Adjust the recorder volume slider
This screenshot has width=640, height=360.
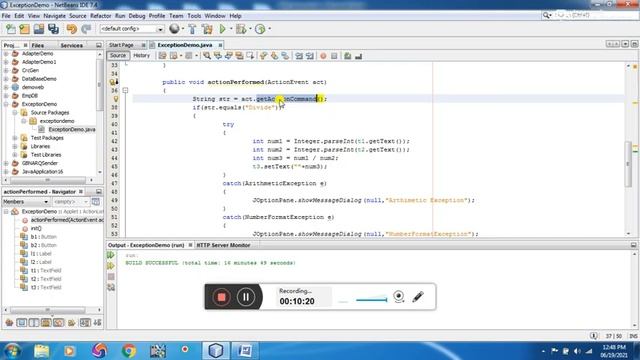tap(371, 300)
